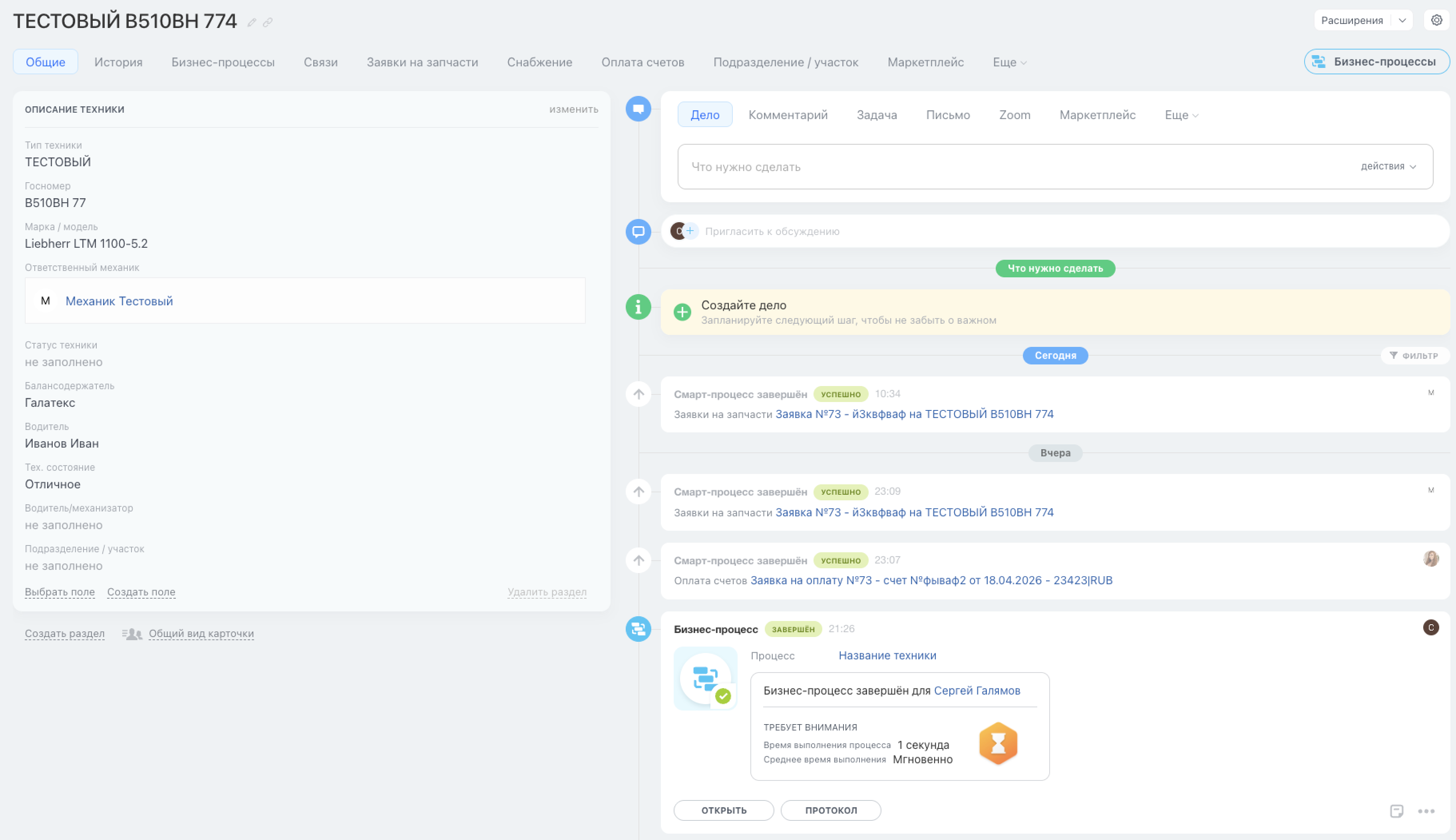Open the three-dots menu in the business process card
1456x840 pixels.
coord(1426,811)
